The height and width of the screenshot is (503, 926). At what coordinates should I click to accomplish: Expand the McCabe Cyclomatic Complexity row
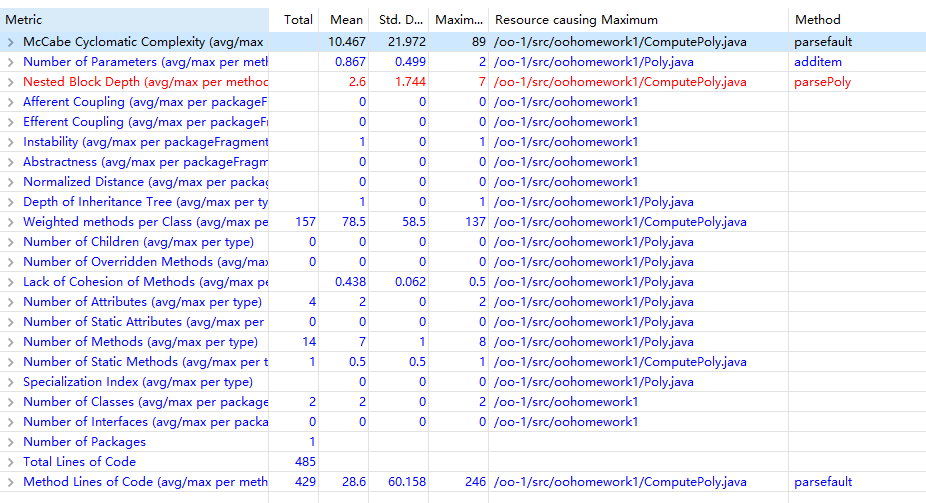tap(10, 42)
